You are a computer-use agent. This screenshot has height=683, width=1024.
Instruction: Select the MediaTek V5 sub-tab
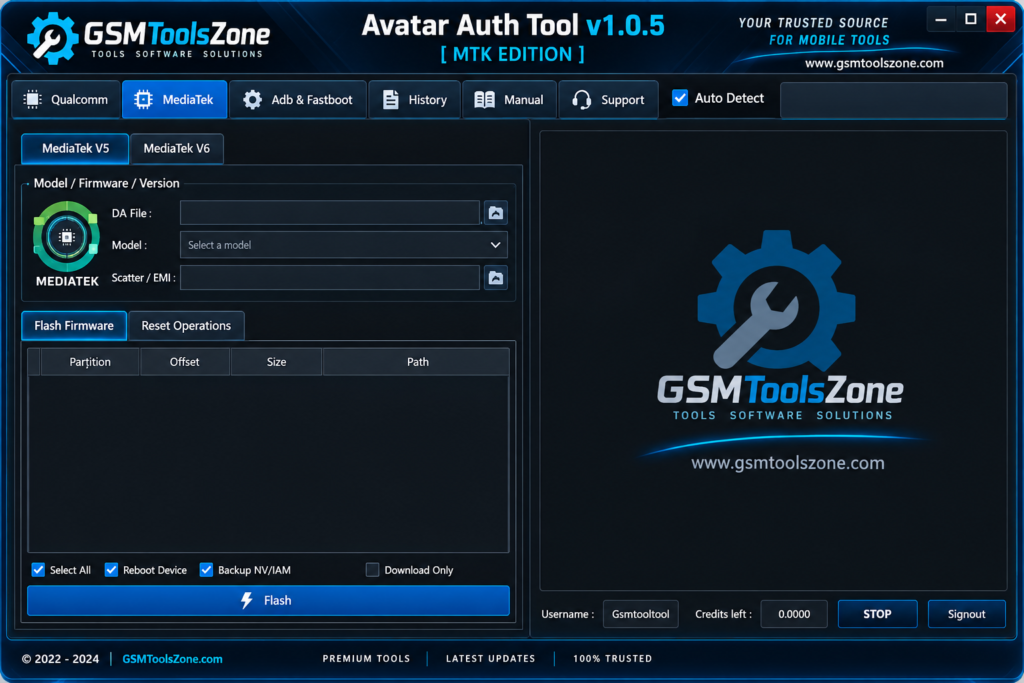point(75,149)
